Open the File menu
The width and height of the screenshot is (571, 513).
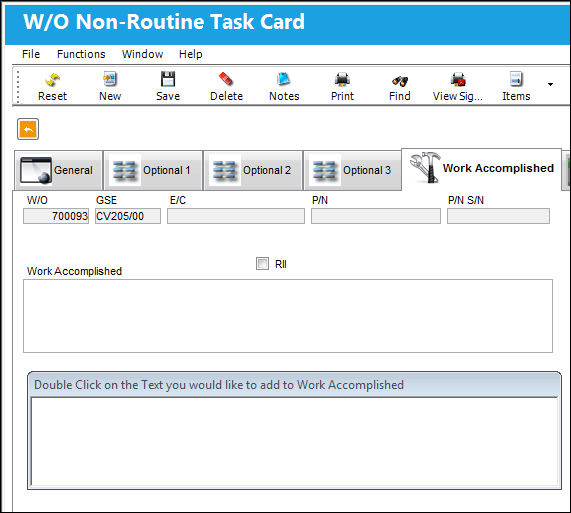click(x=31, y=54)
